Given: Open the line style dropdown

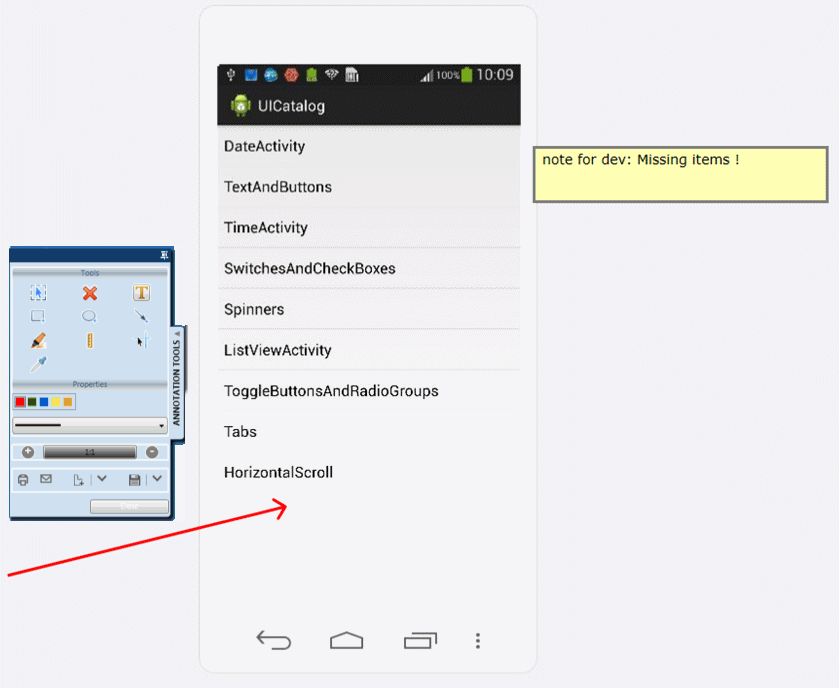Looking at the screenshot, I should (162, 426).
